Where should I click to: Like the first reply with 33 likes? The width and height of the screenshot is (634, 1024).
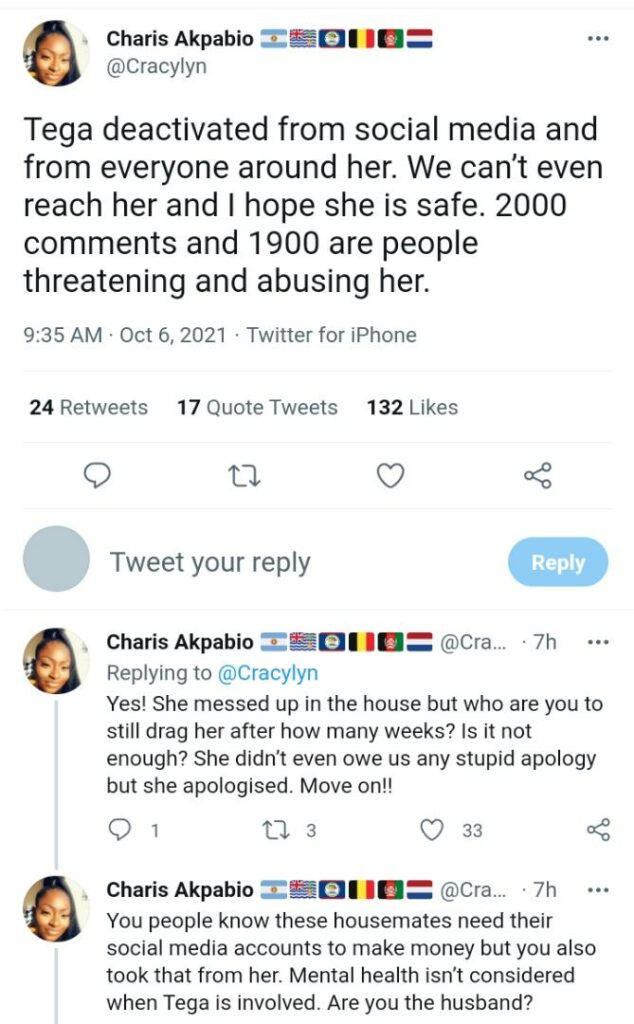(x=432, y=829)
